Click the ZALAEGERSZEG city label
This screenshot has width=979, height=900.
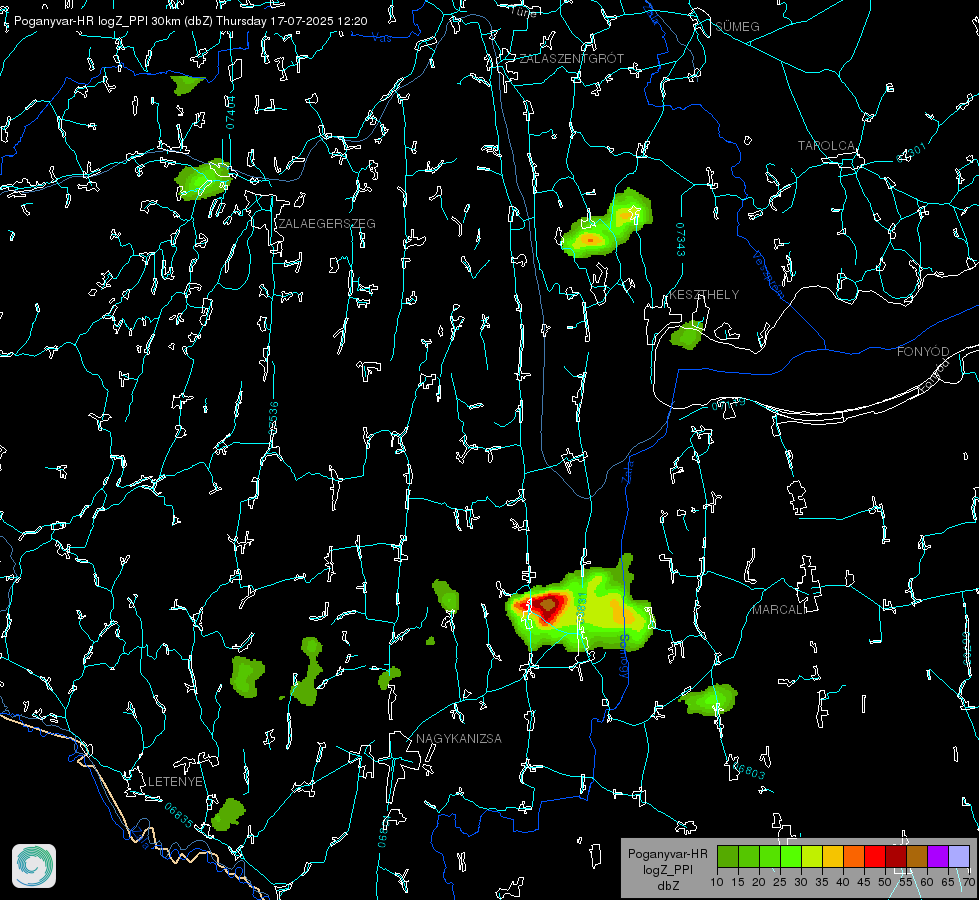point(327,224)
